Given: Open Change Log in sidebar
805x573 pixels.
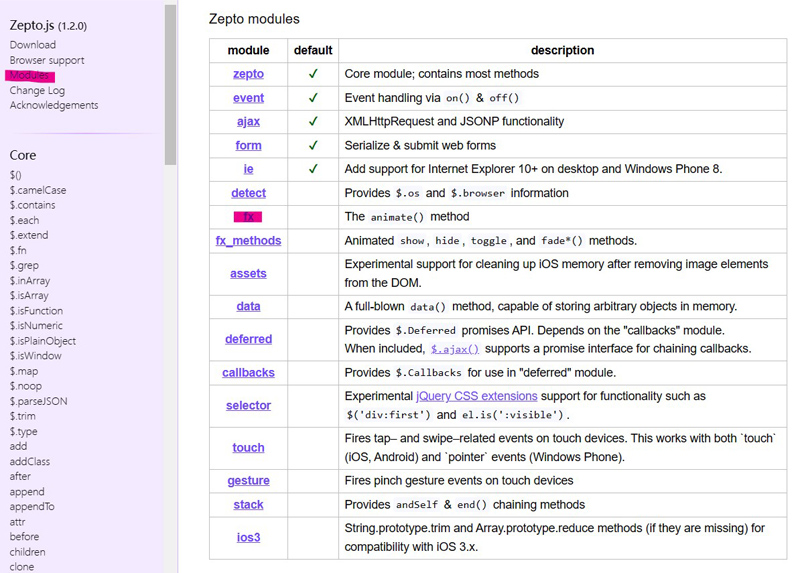Looking at the screenshot, I should pos(37,90).
